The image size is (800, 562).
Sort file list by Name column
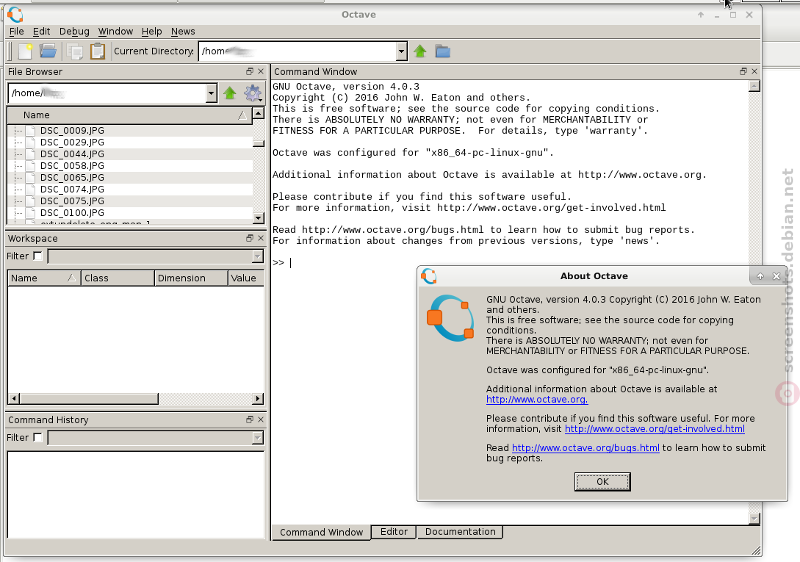coord(130,115)
